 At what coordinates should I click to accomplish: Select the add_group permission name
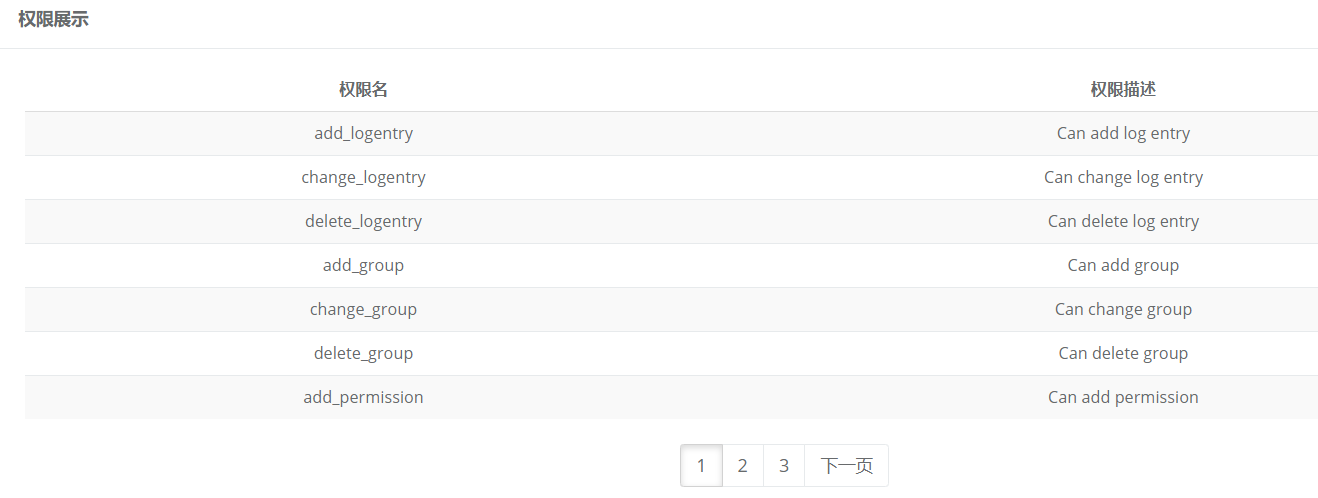(x=363, y=265)
